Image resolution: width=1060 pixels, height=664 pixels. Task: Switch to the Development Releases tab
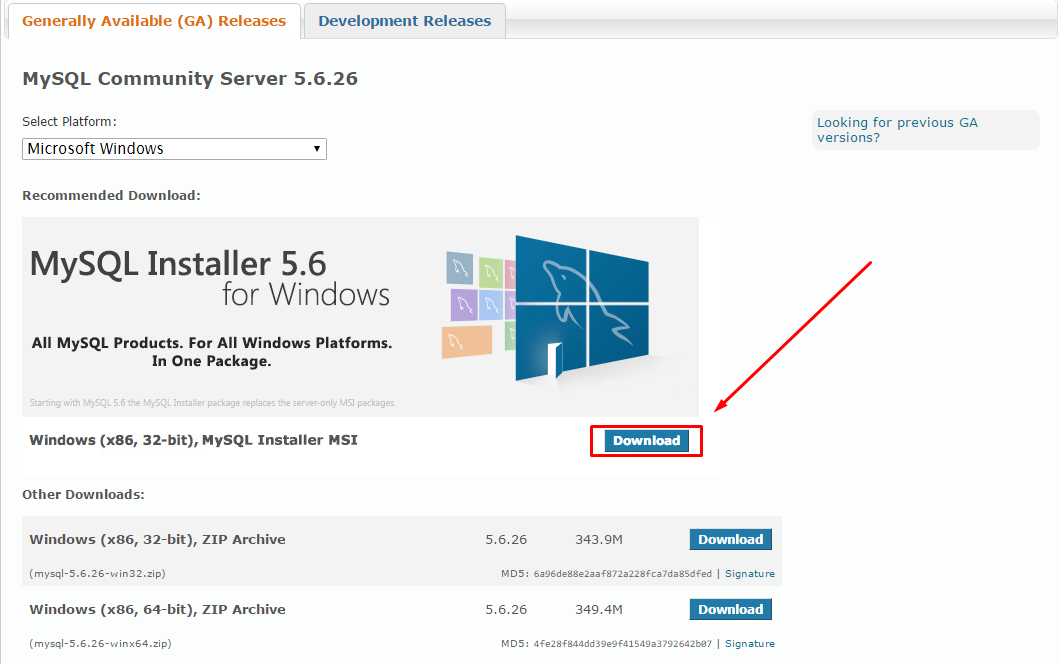404,20
